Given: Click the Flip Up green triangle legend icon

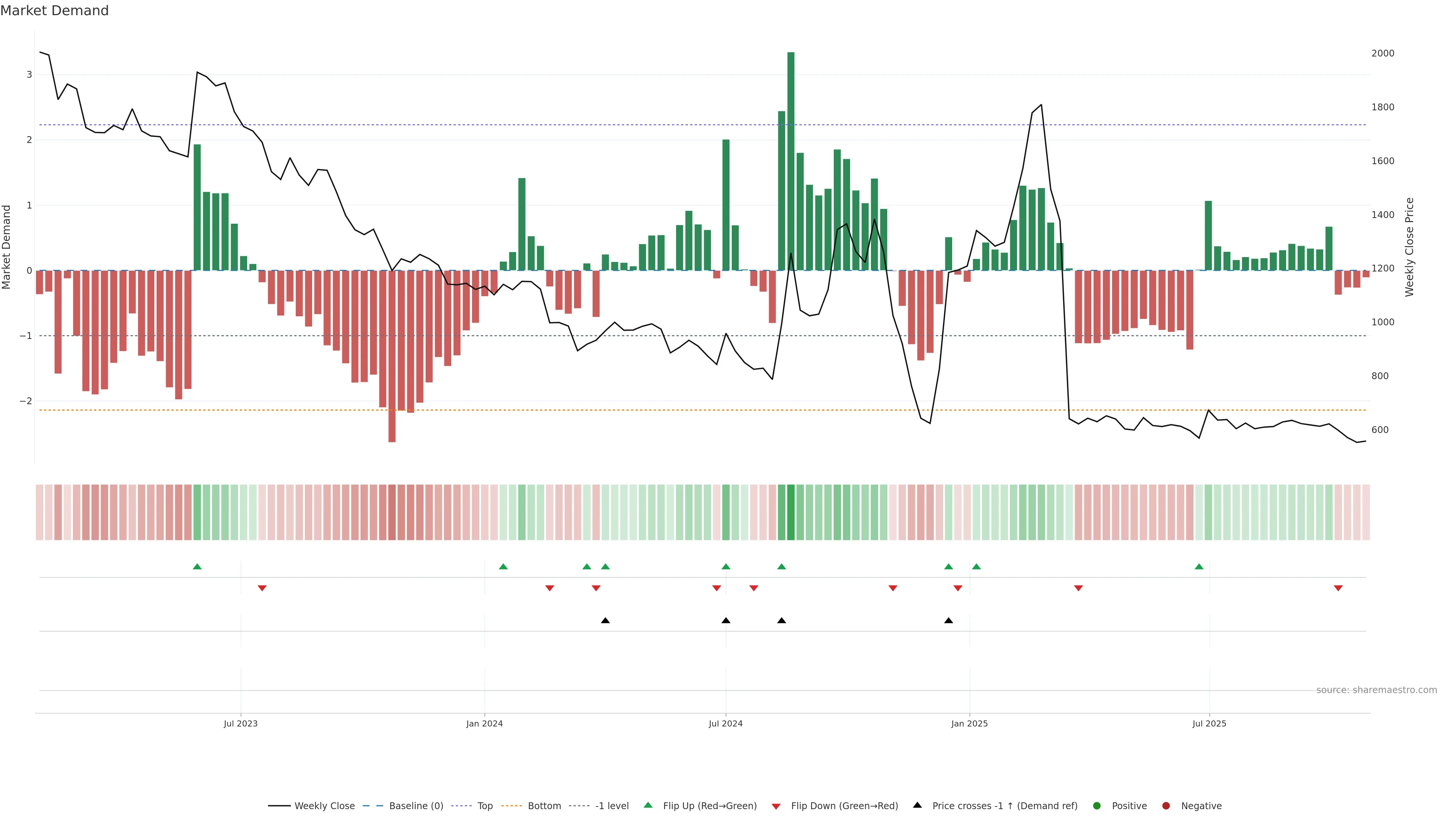Looking at the screenshot, I should pyautogui.click(x=648, y=805).
